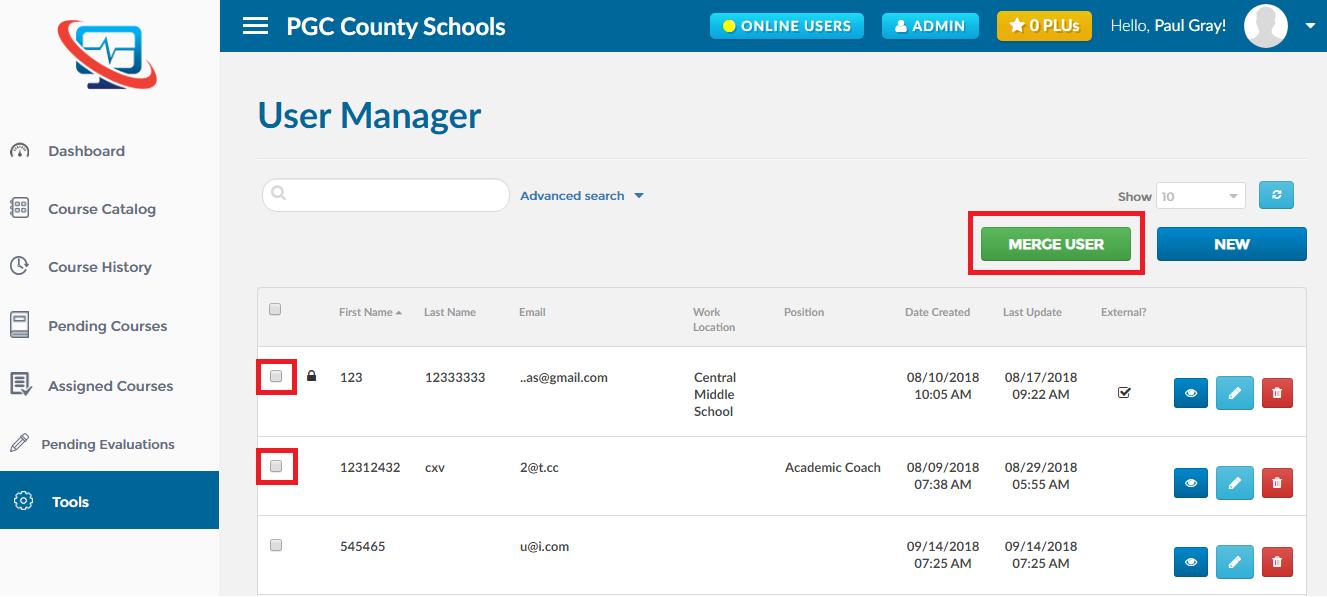Click the profile avatar picture
The width and height of the screenshot is (1327, 597).
click(x=1265, y=26)
